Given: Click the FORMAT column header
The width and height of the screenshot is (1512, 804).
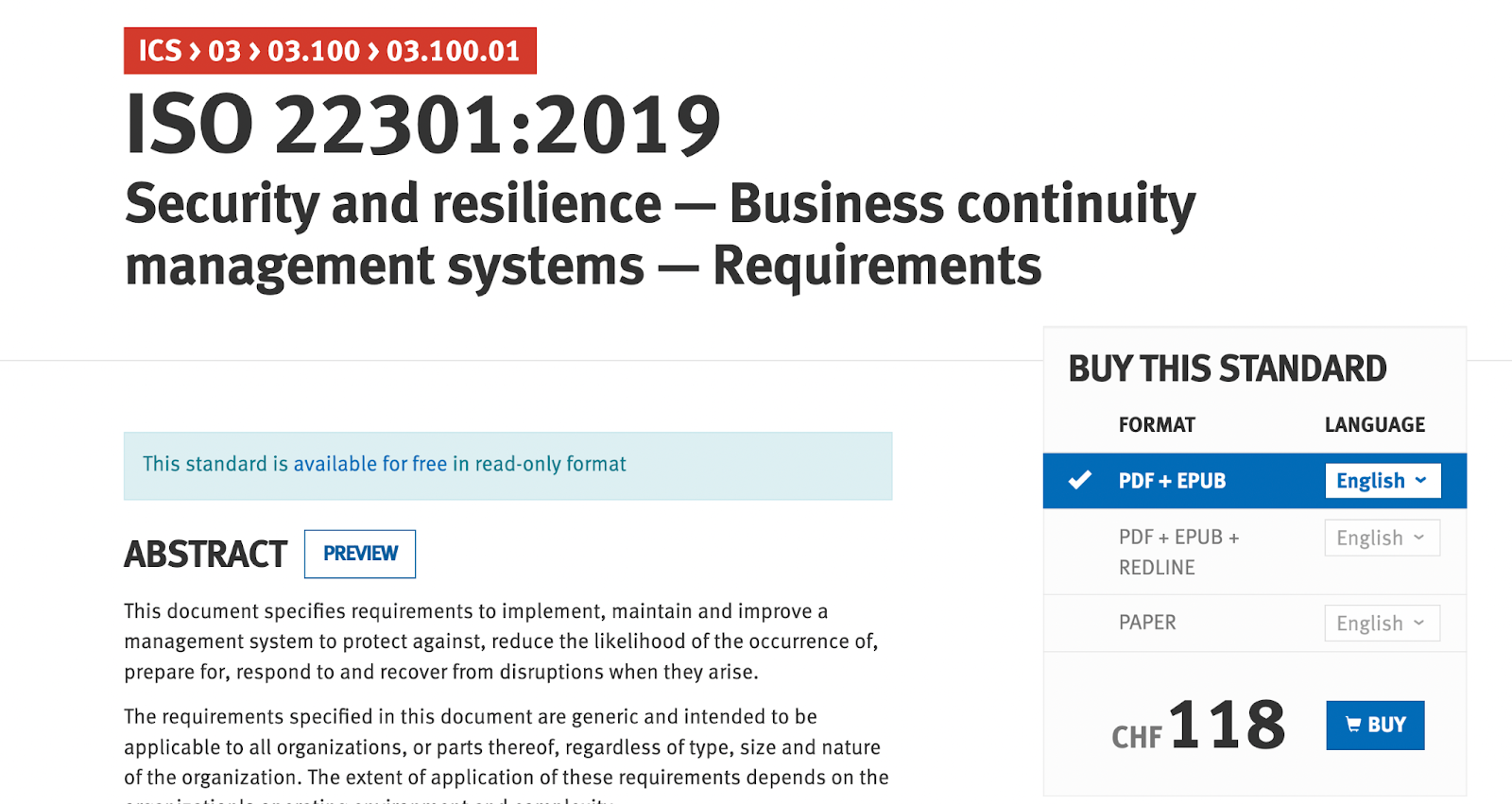Looking at the screenshot, I should [1157, 425].
